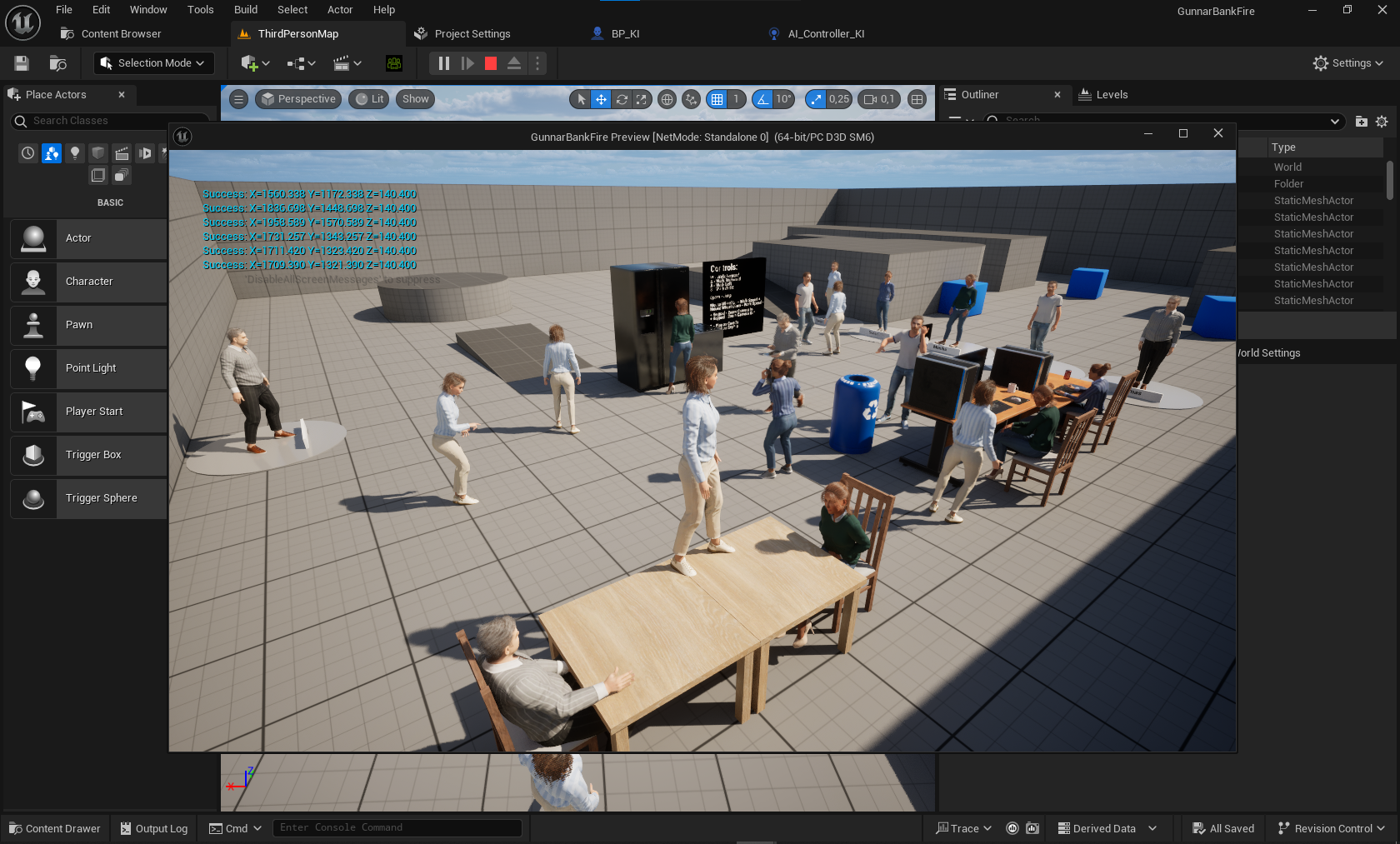Toggle grid snapping in the viewport
Image resolution: width=1400 pixels, height=844 pixels.
(717, 99)
